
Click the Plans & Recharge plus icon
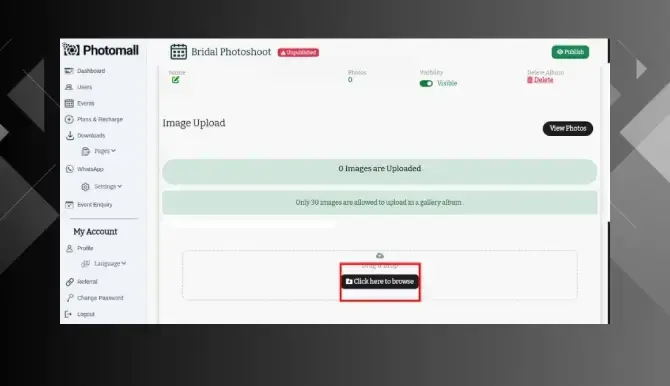coord(69,119)
